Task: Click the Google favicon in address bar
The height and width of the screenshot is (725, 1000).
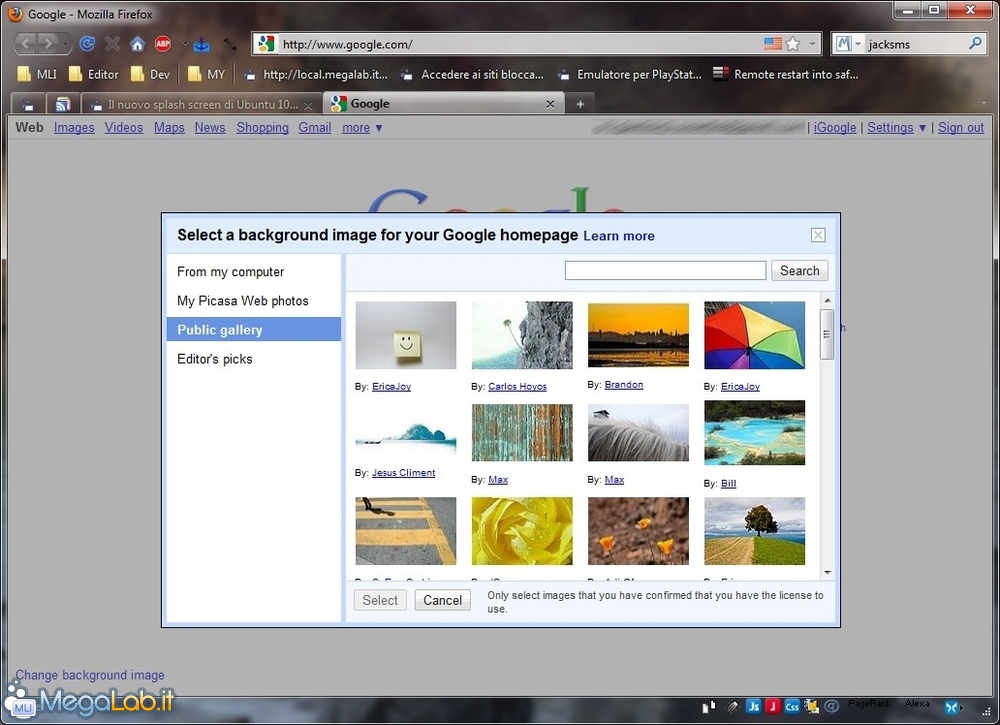Action: pyautogui.click(x=266, y=43)
